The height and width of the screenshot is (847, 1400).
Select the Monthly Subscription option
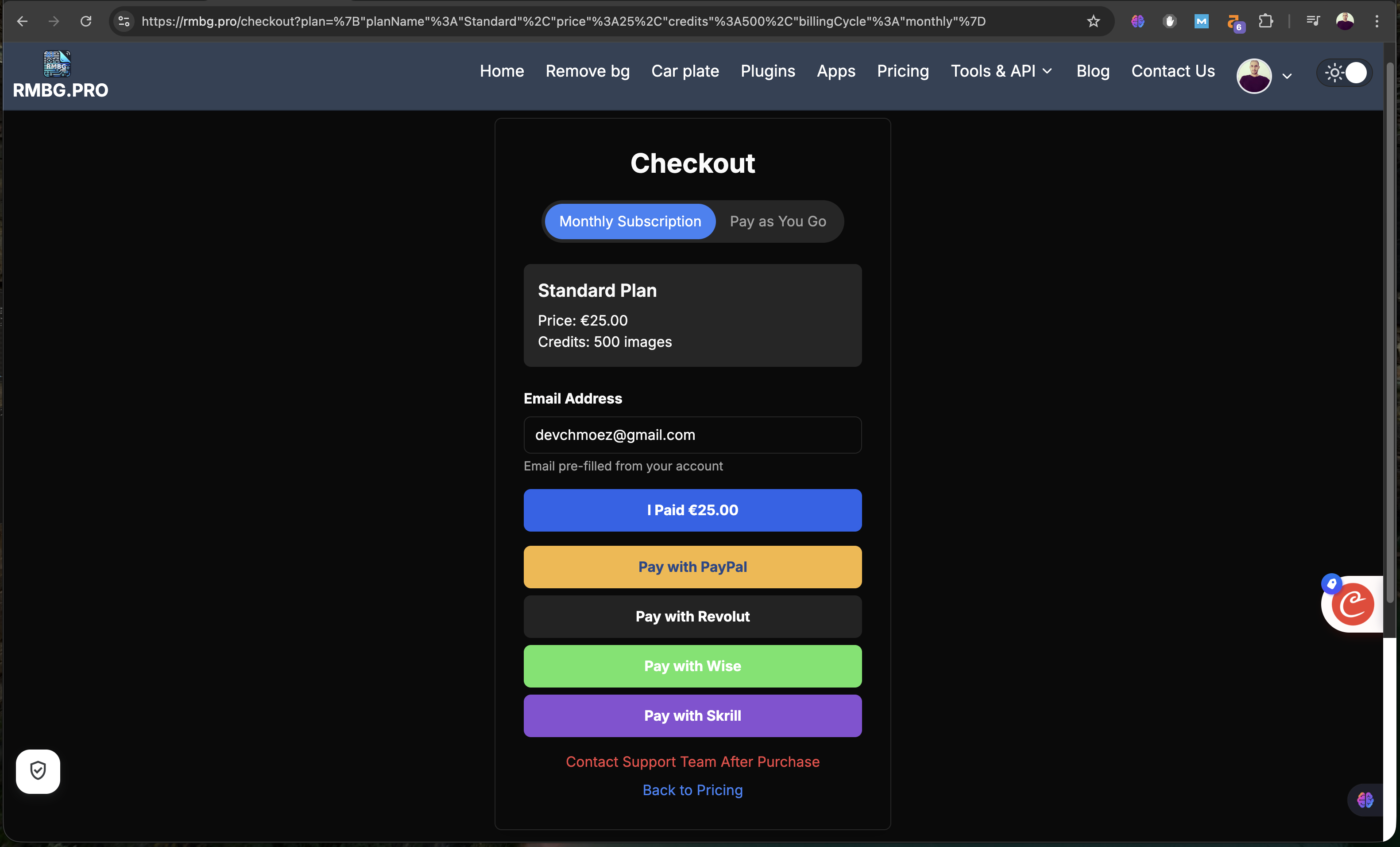coord(630,221)
